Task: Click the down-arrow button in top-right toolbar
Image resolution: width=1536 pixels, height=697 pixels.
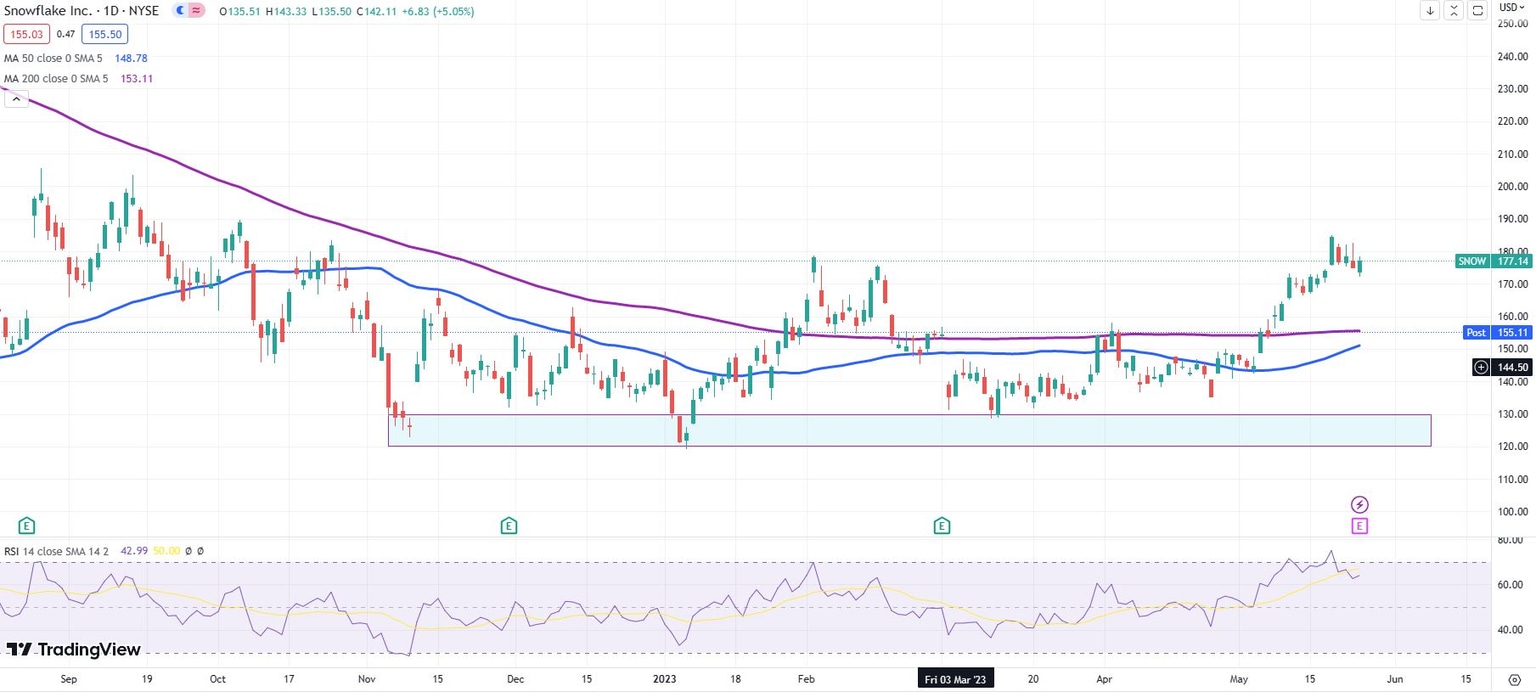Action: (1431, 11)
